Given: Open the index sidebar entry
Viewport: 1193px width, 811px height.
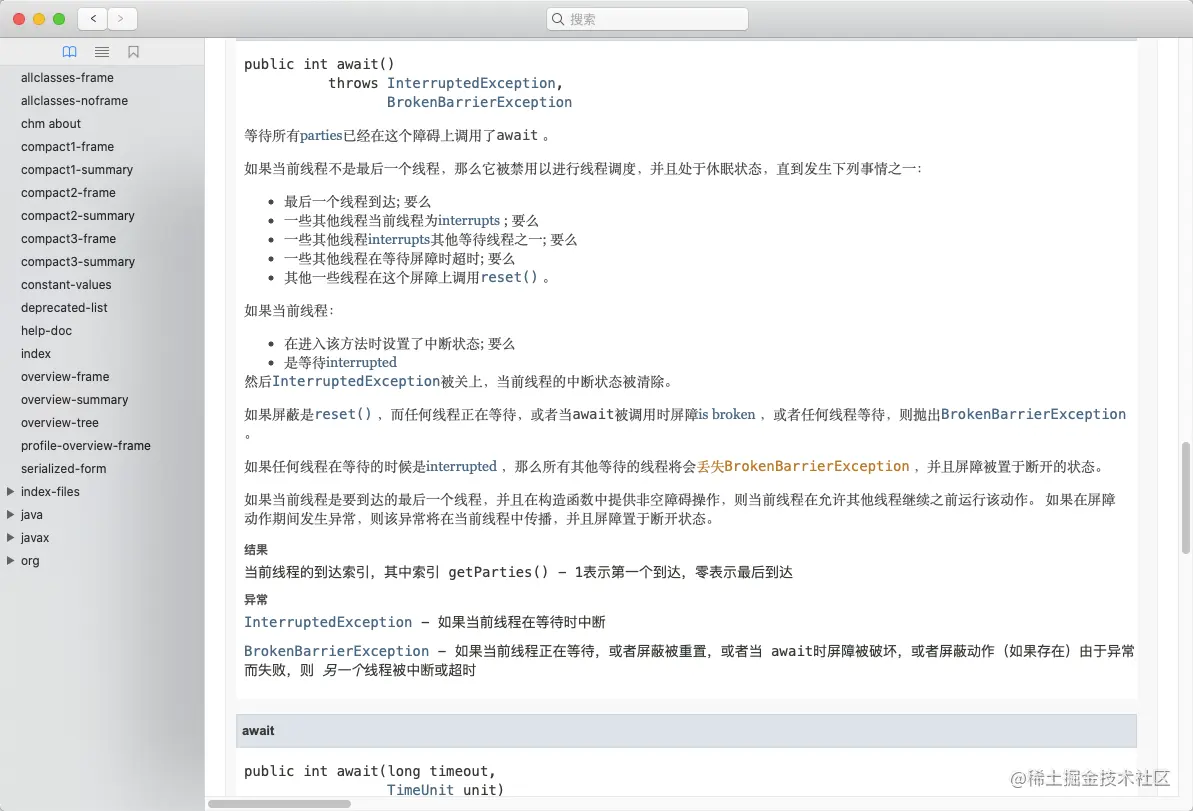Looking at the screenshot, I should (35, 353).
